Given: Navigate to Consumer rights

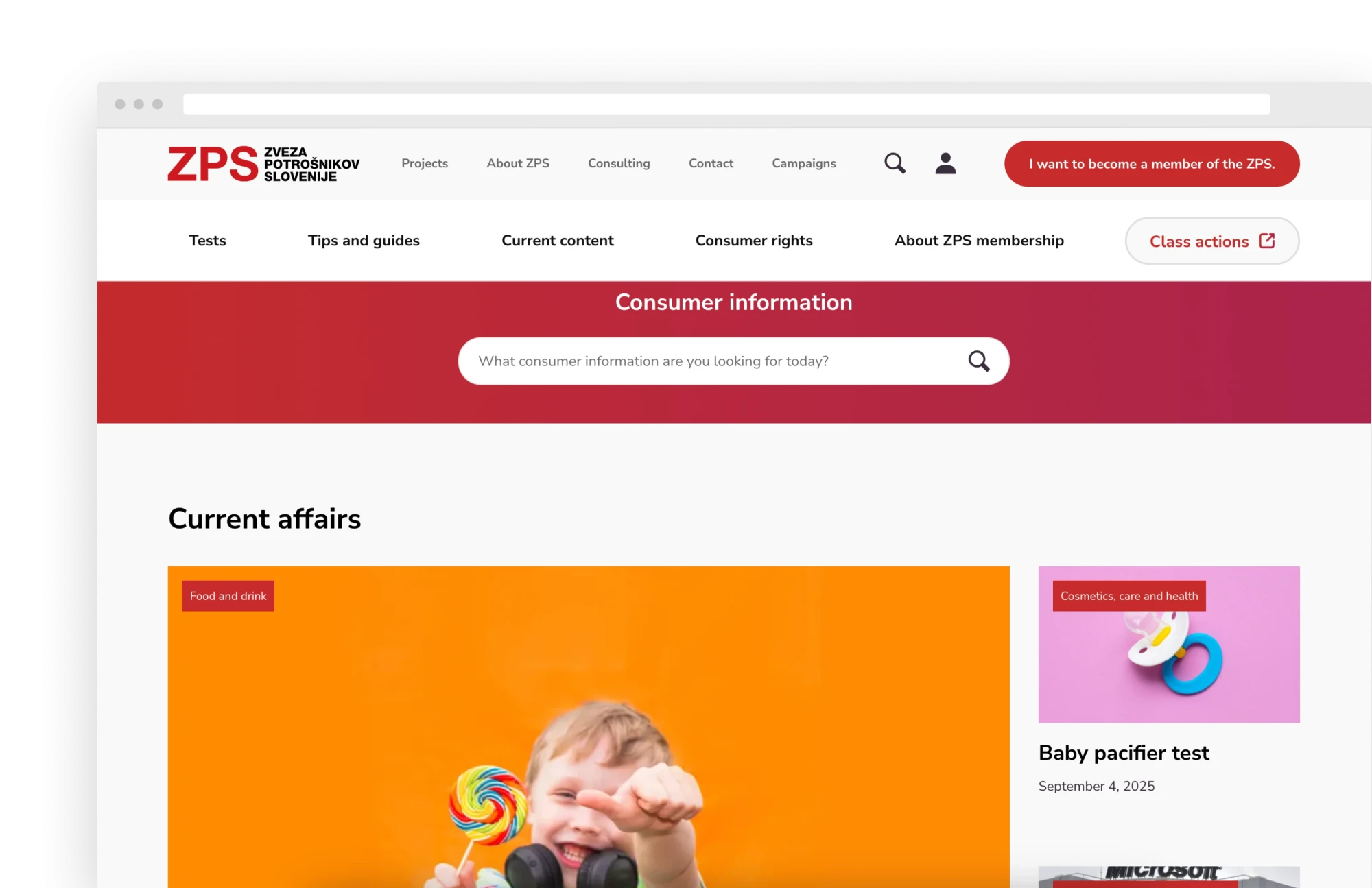Looking at the screenshot, I should 754,241.
